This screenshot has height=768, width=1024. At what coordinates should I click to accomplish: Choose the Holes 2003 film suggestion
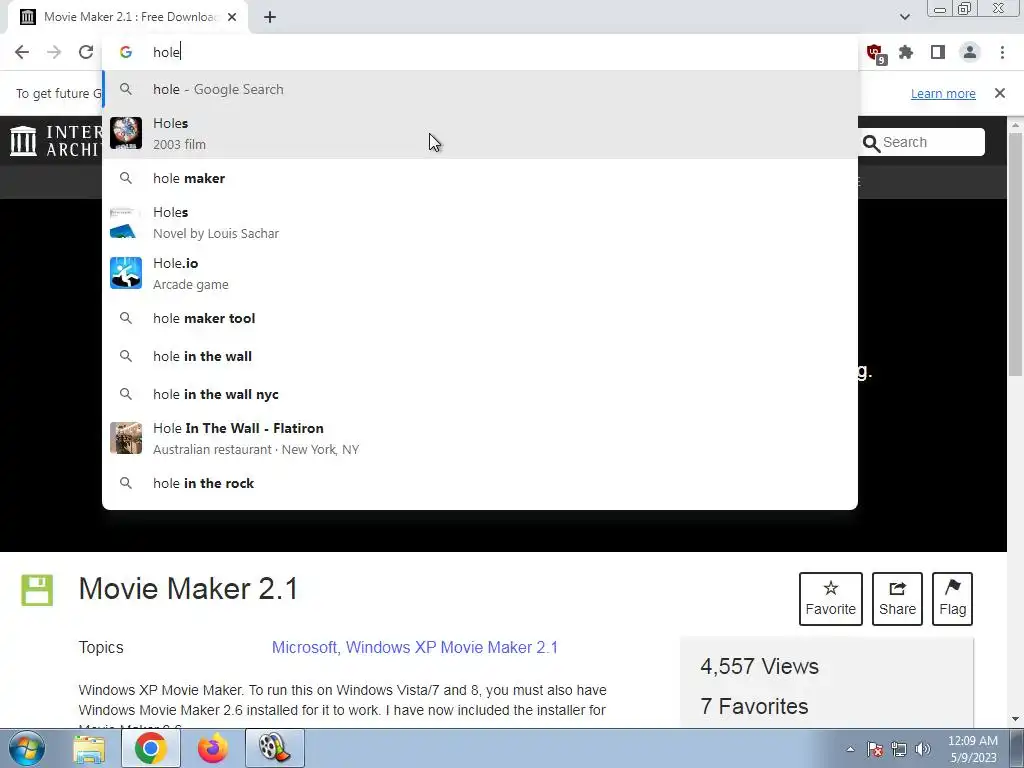(480, 133)
